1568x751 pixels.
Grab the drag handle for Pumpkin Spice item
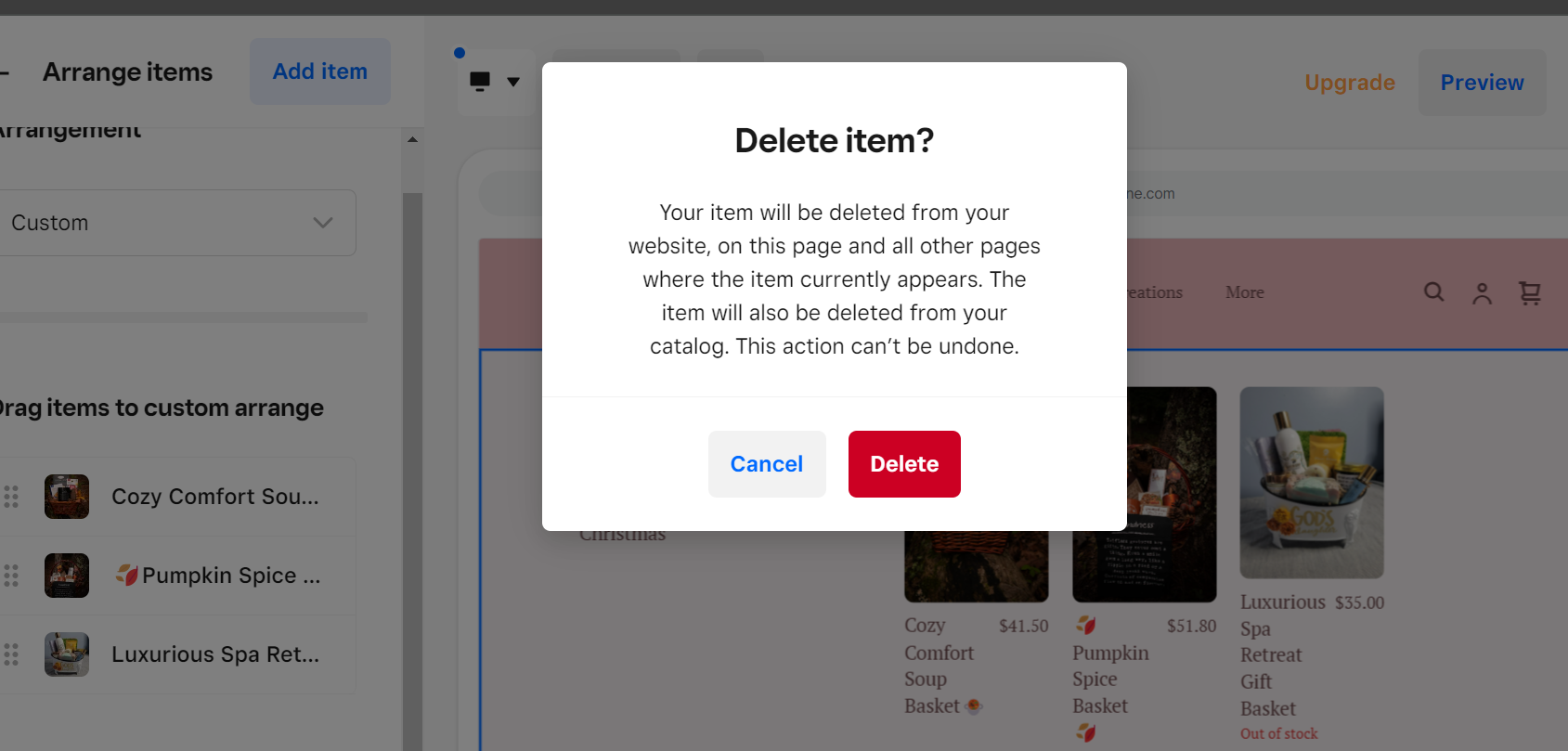(x=11, y=576)
